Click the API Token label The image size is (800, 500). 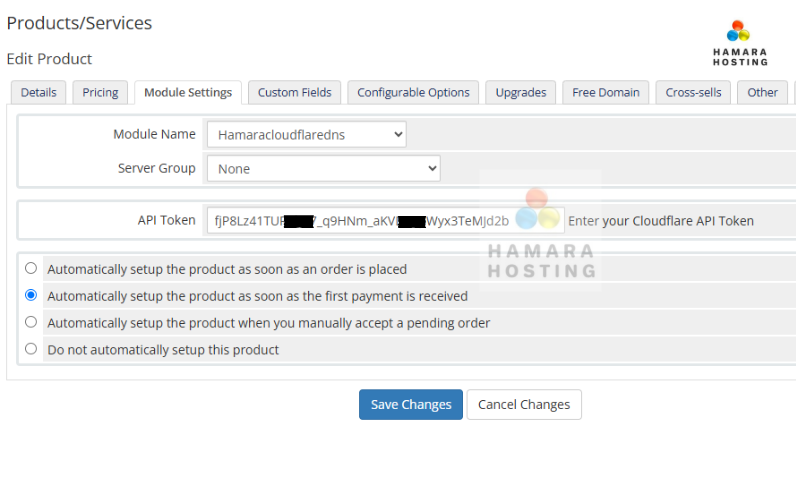(166, 220)
